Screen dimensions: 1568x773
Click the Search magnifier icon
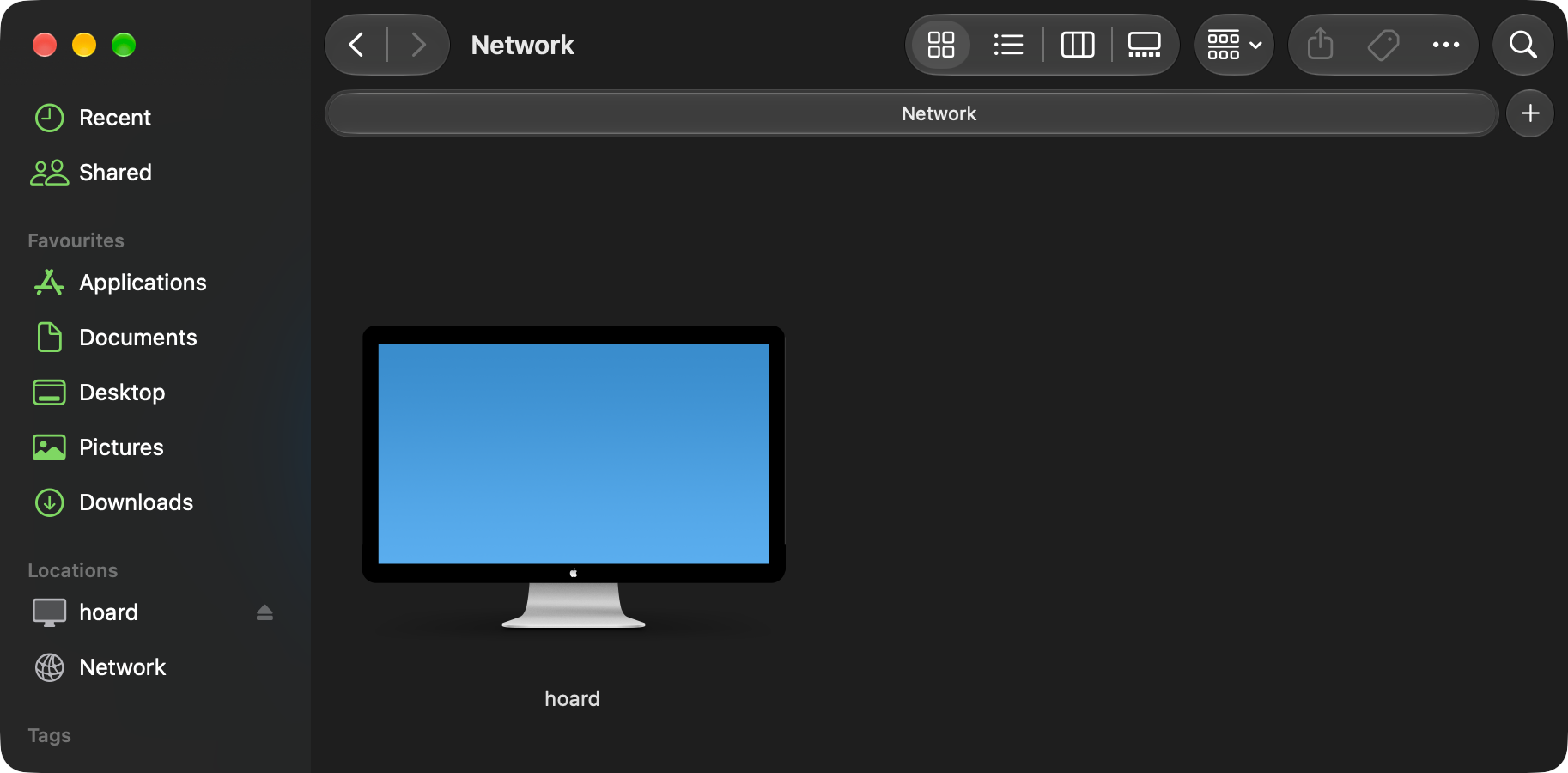click(x=1523, y=45)
